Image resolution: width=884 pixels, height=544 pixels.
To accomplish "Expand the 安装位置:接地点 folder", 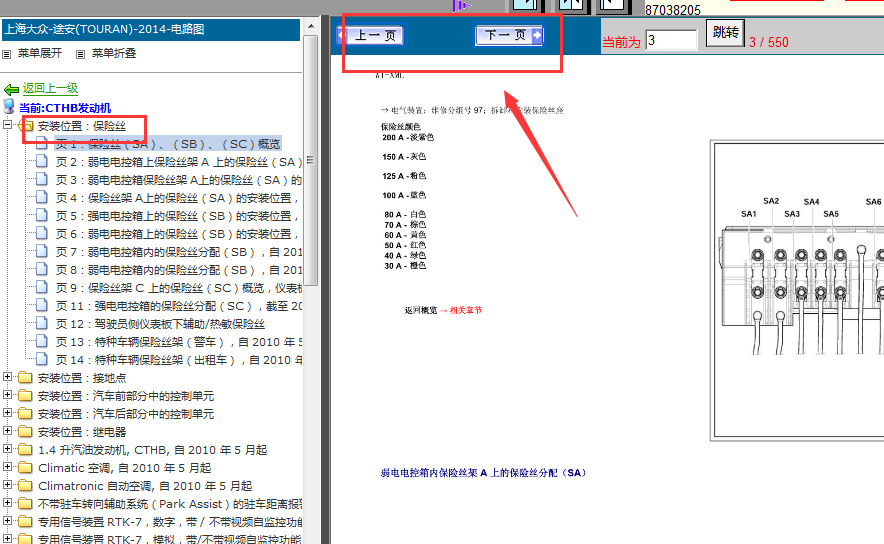I will point(7,377).
